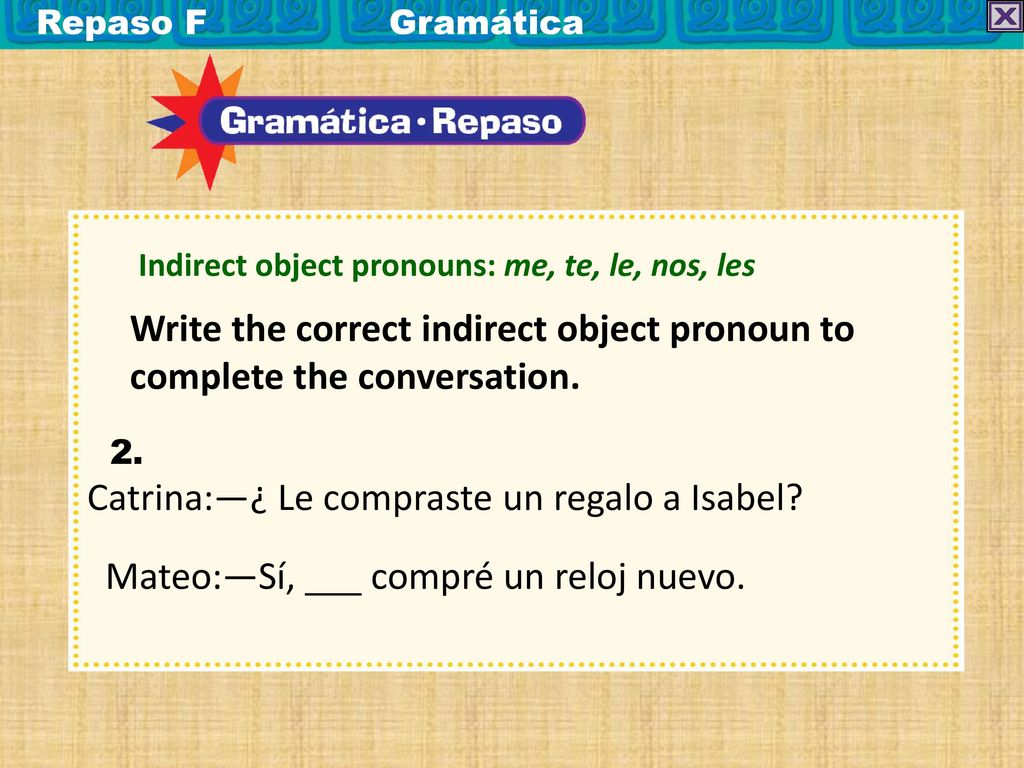Click the word 'Mateo:' speaker label

(x=164, y=578)
